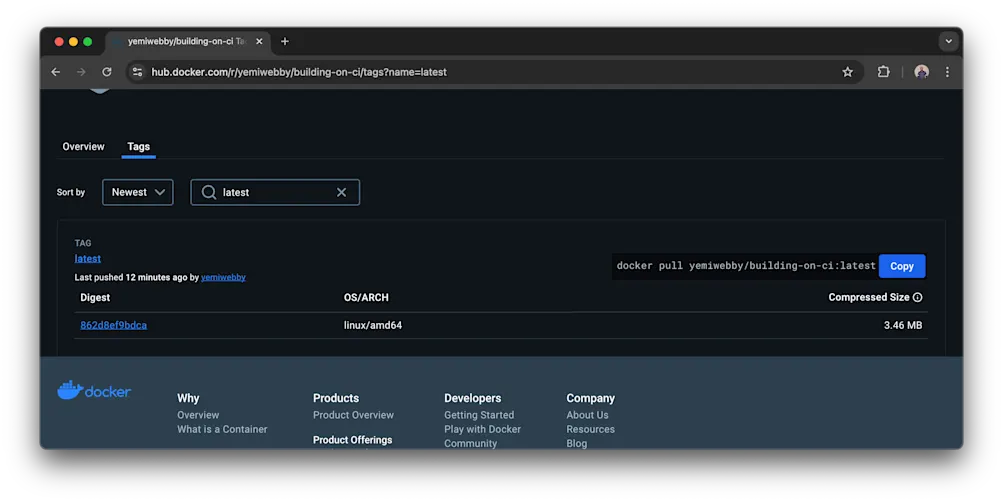Open Resources footer link

[x=590, y=429]
